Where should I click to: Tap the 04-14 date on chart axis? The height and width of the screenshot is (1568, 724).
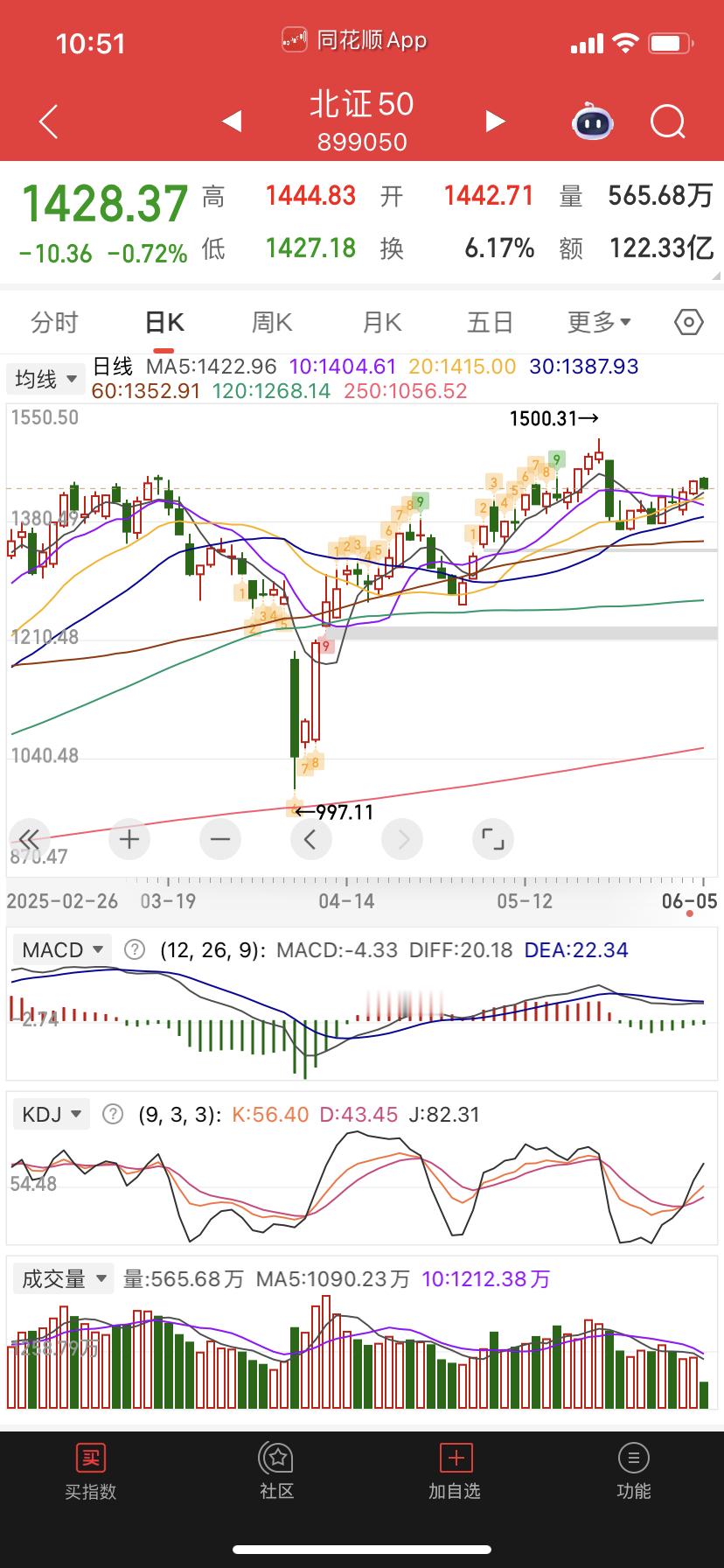[346, 900]
